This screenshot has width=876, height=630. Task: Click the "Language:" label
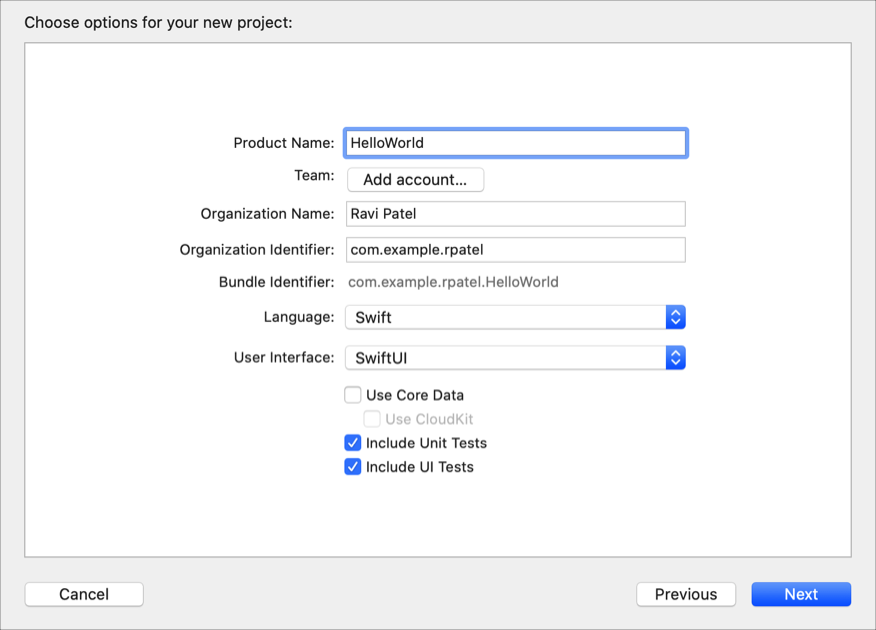click(x=299, y=317)
